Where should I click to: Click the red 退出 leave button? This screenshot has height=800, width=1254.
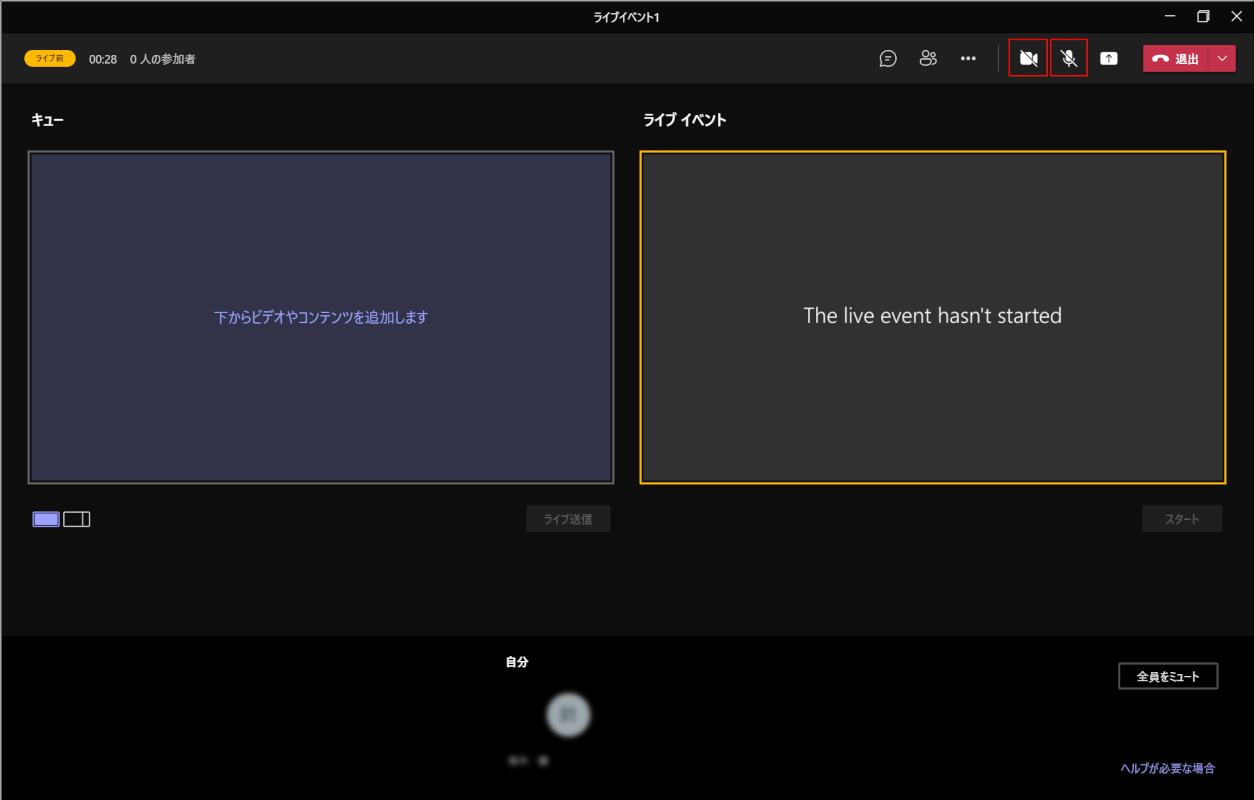click(x=1175, y=59)
